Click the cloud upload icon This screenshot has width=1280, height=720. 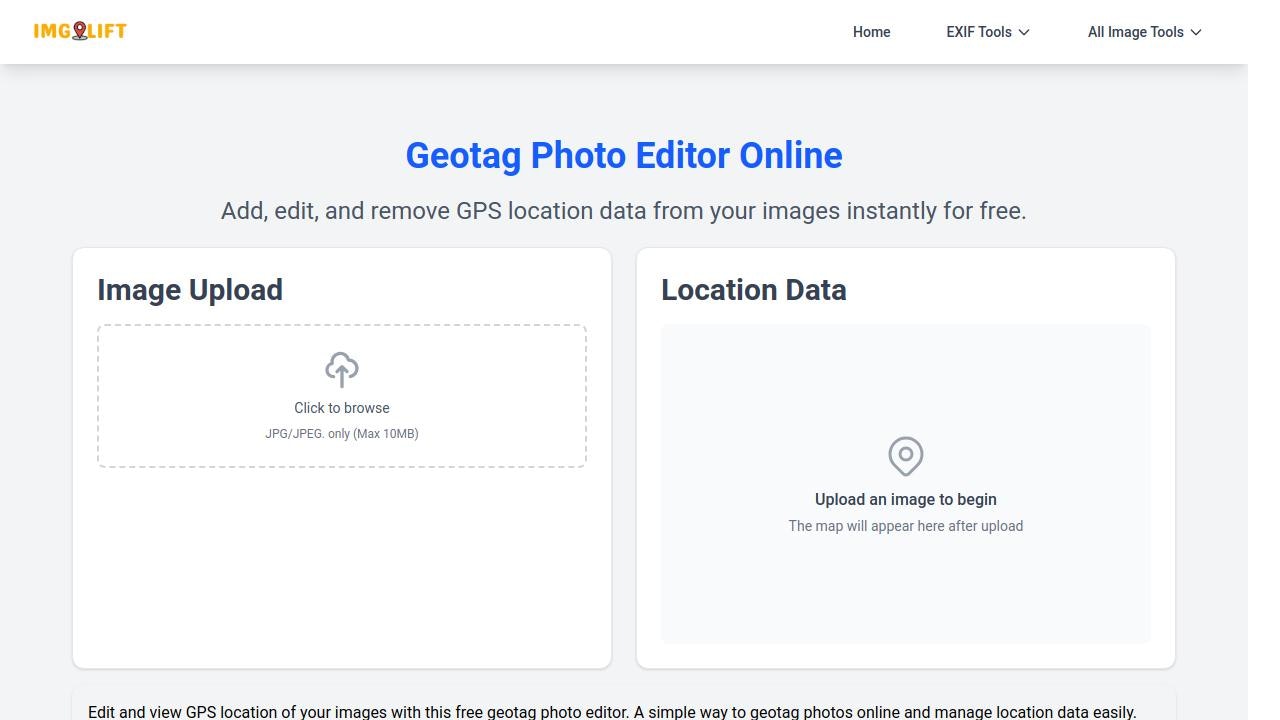tap(342, 369)
